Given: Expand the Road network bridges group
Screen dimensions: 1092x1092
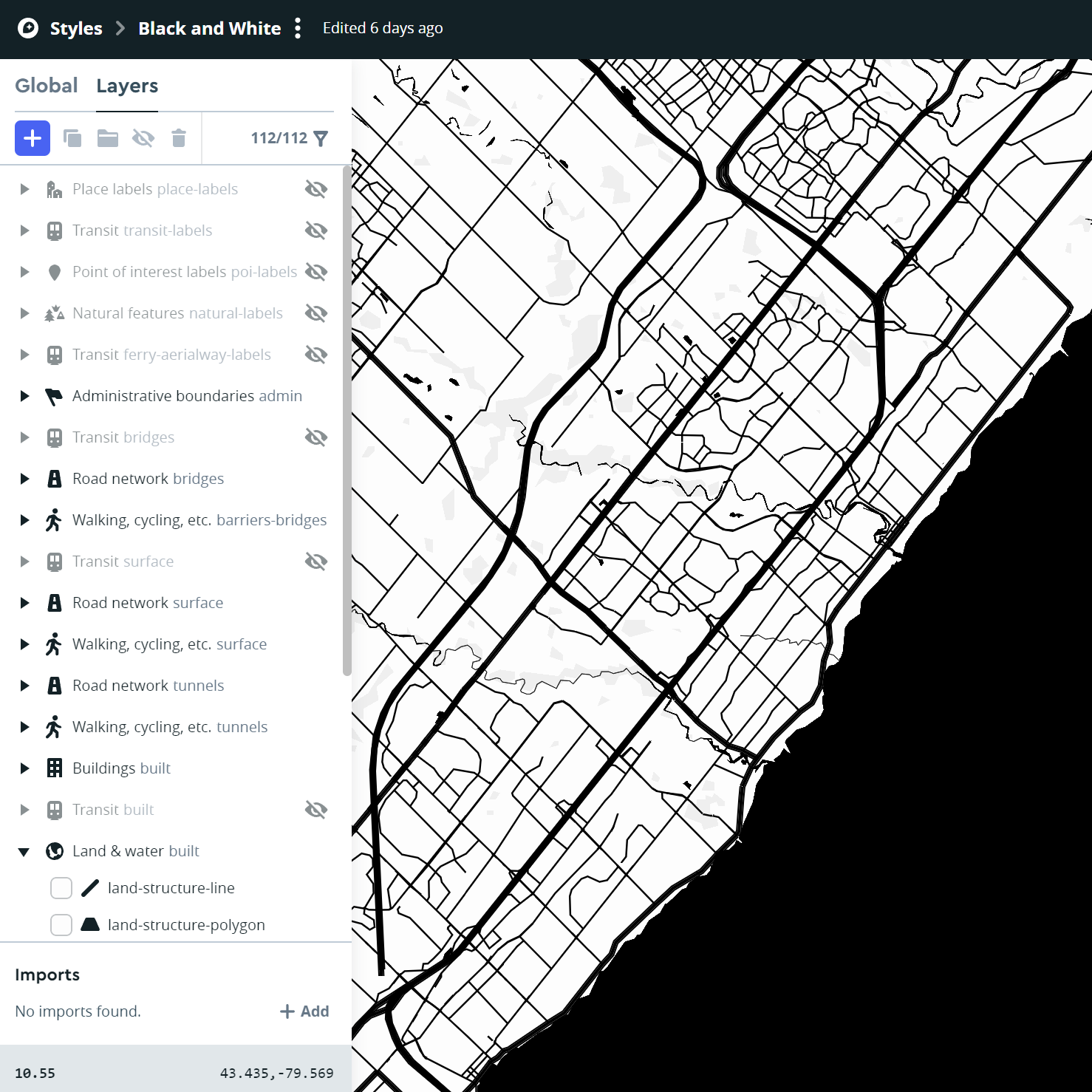Looking at the screenshot, I should pos(24,479).
